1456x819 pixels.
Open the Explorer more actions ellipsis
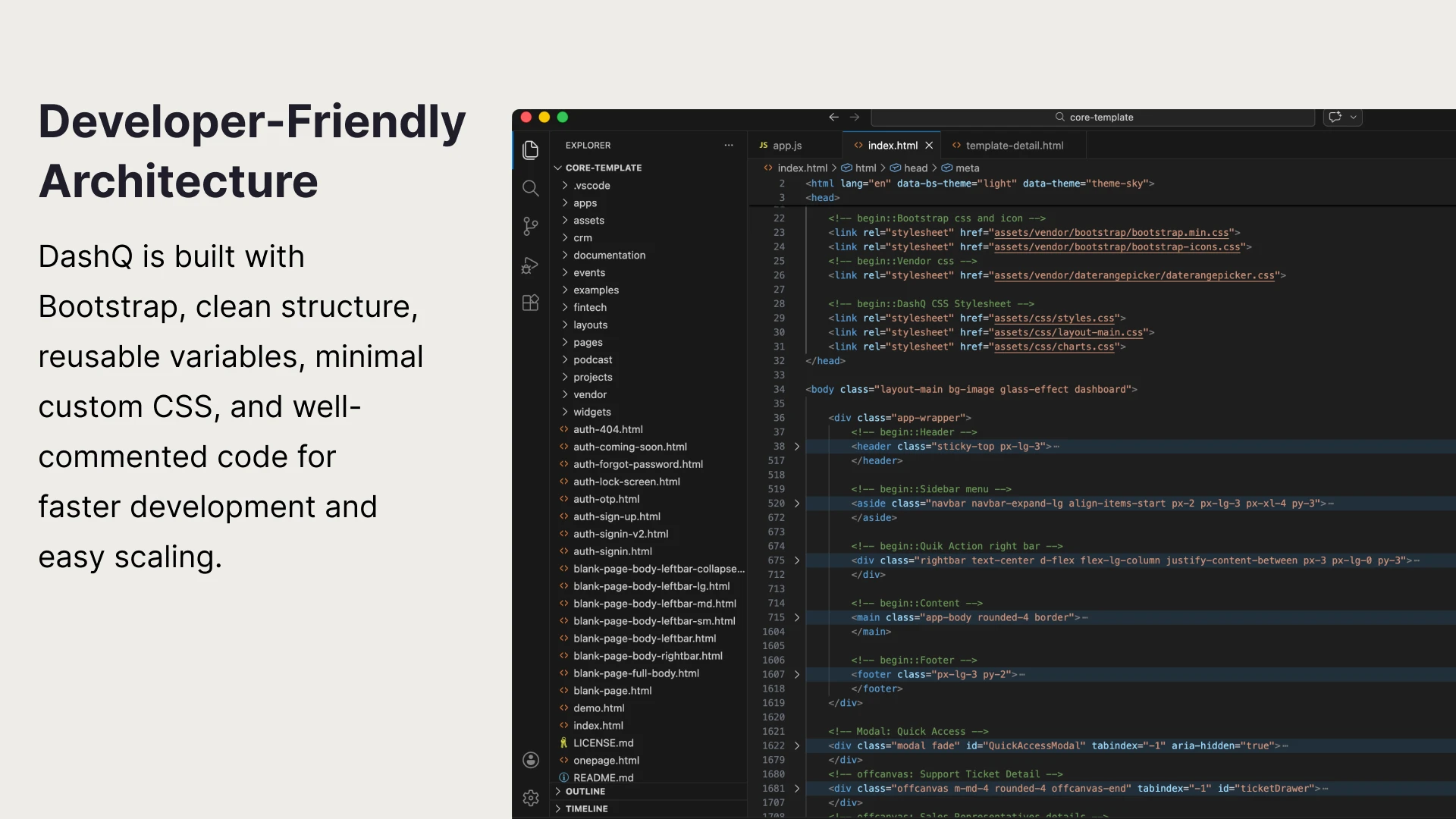729,145
